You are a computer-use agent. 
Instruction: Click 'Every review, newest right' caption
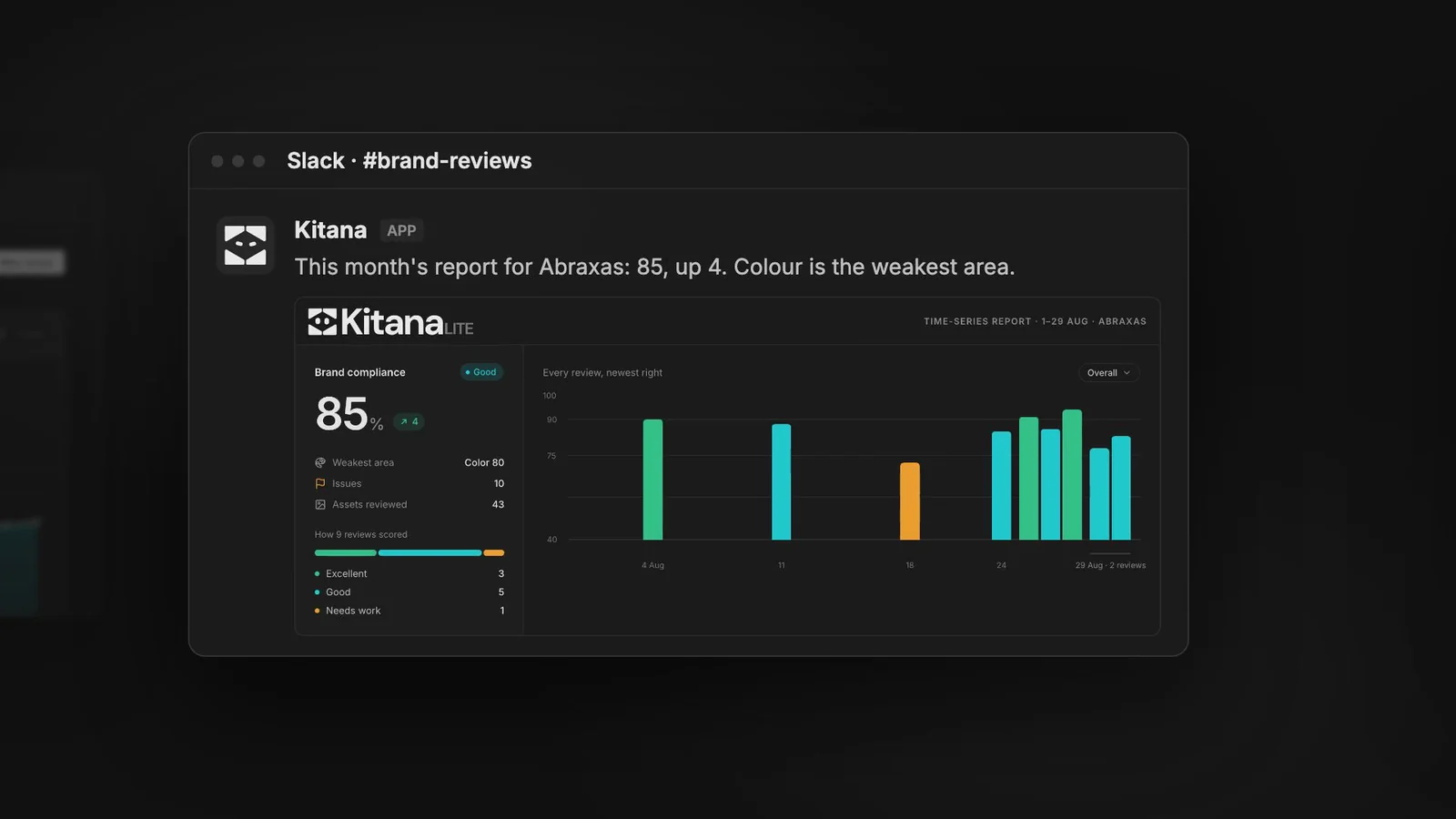[x=602, y=372]
